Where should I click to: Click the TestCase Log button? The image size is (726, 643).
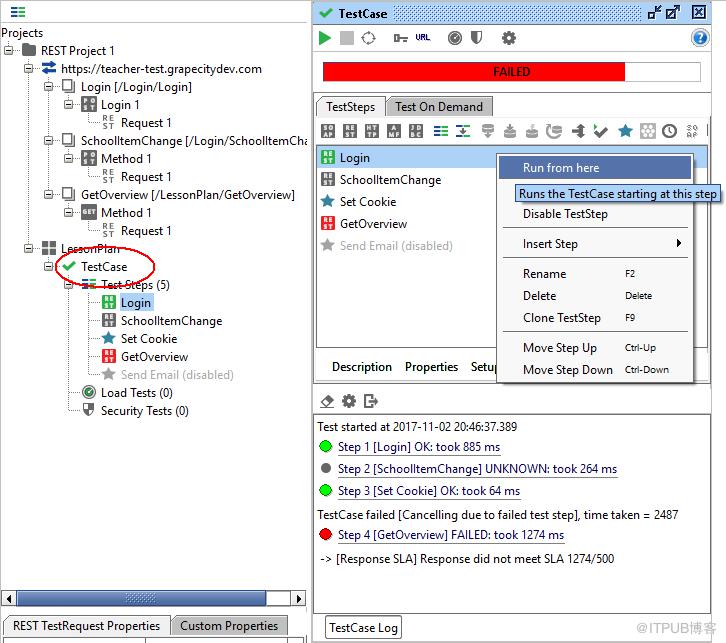(363, 628)
